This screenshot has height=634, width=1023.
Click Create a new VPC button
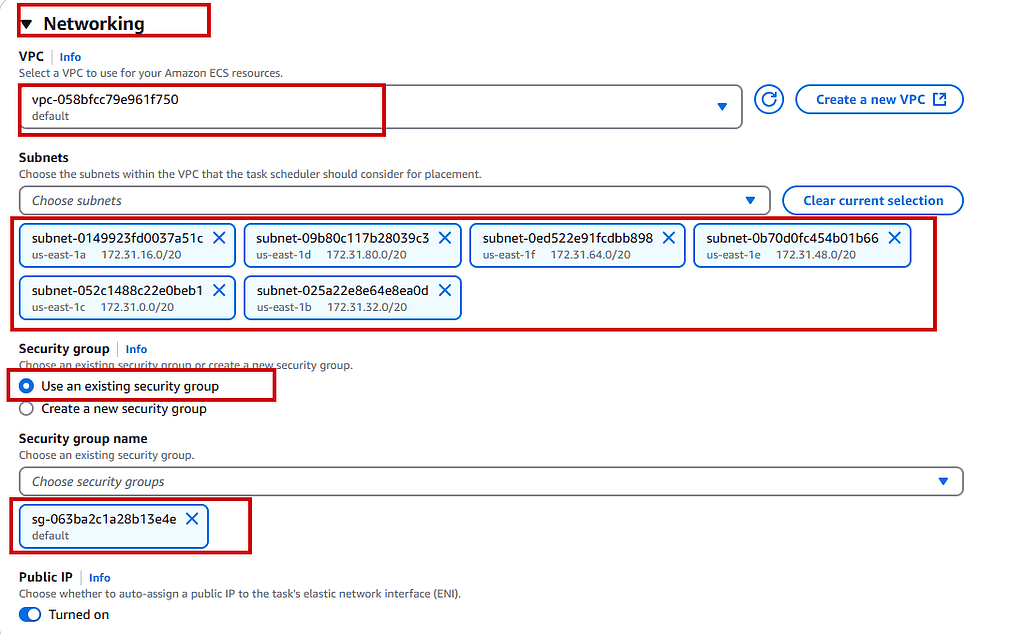click(x=879, y=99)
